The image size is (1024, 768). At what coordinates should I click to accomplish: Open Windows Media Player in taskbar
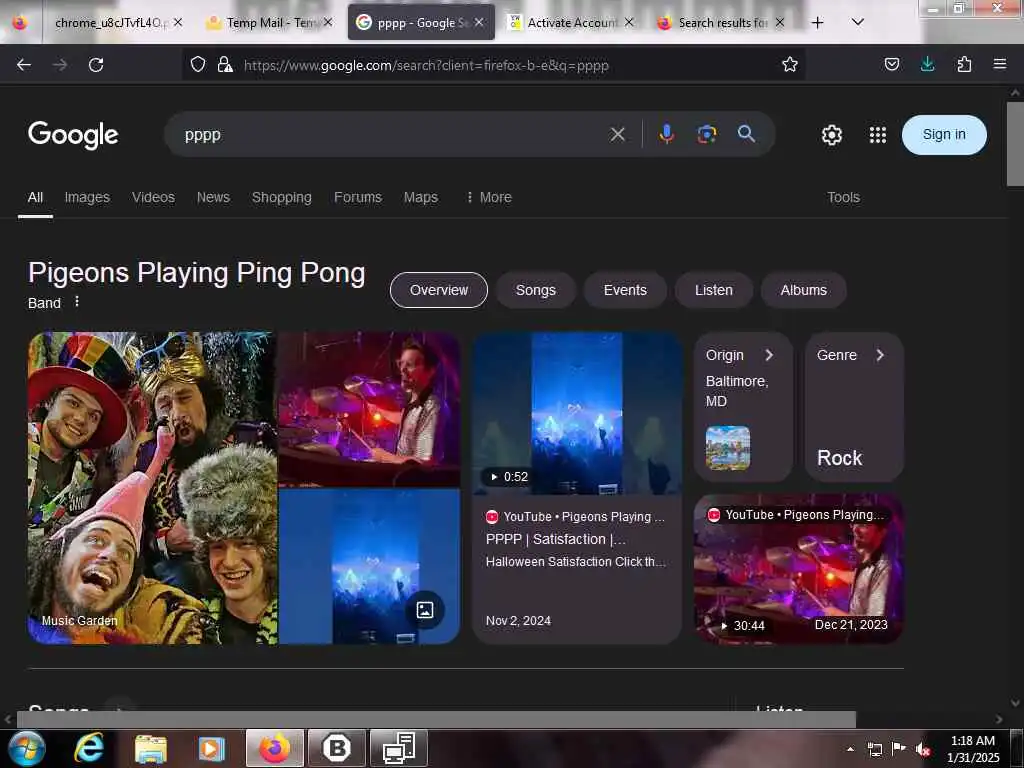(211, 748)
